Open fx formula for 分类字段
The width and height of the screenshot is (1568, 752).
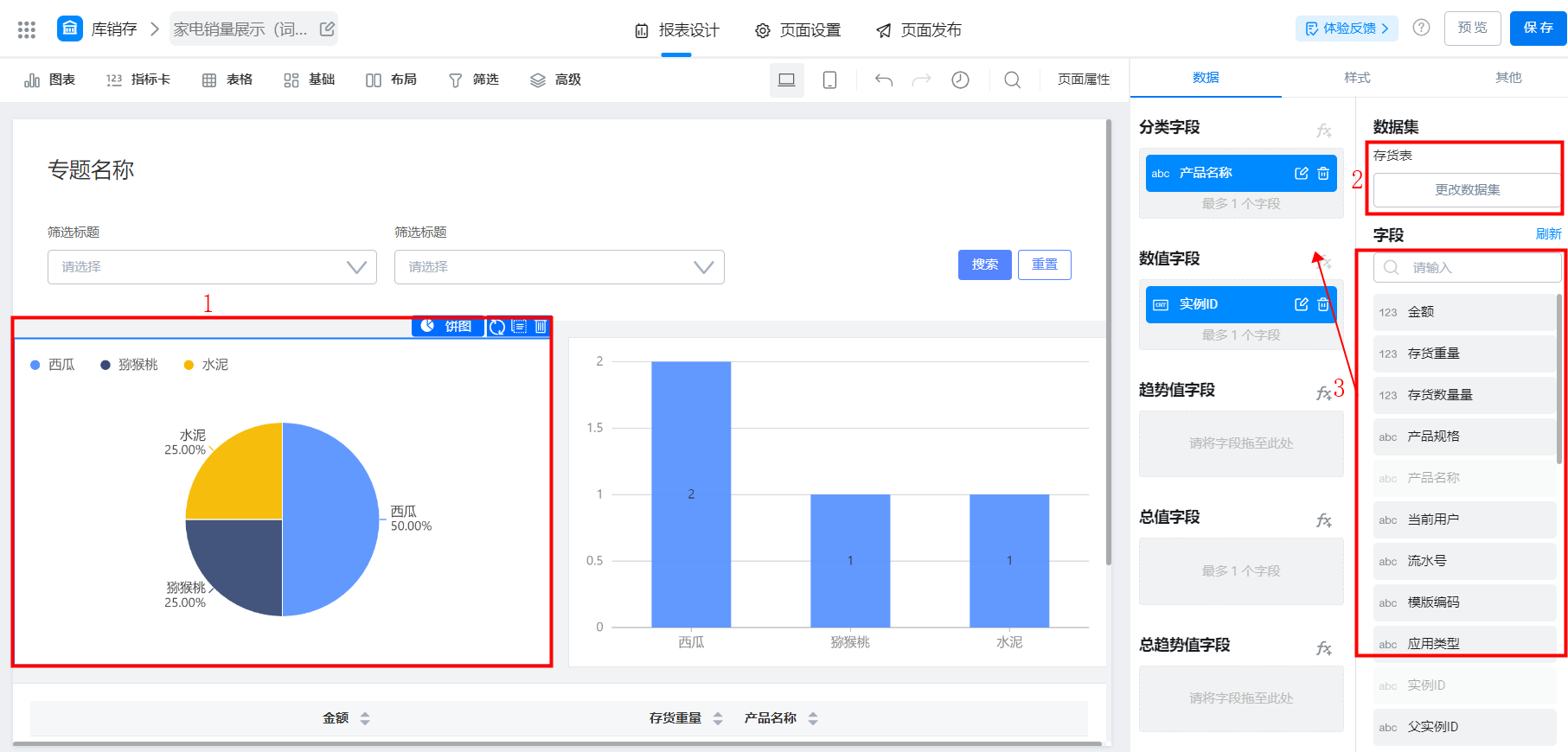click(x=1324, y=131)
